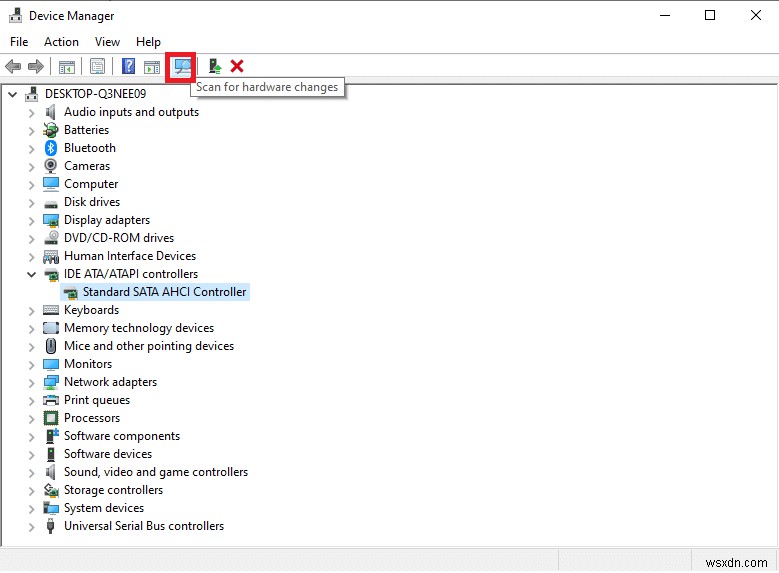Viewport: 779px width, 573px height.
Task: Open the File menu
Action: coord(19,42)
